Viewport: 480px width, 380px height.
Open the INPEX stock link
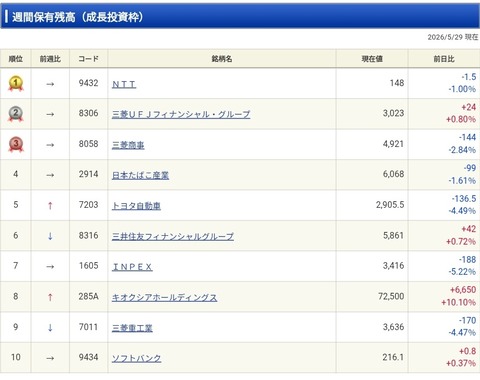132,267
